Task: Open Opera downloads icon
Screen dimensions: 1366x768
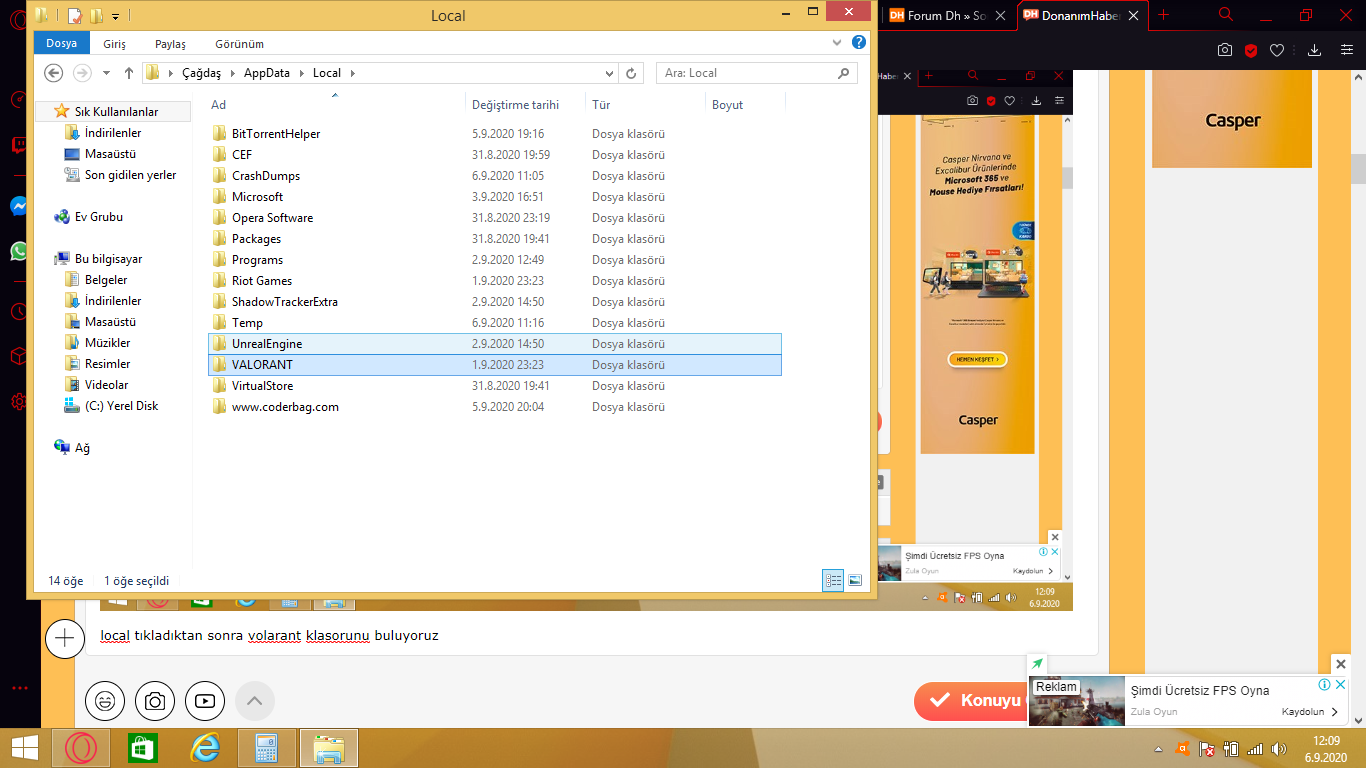Action: point(1315,50)
